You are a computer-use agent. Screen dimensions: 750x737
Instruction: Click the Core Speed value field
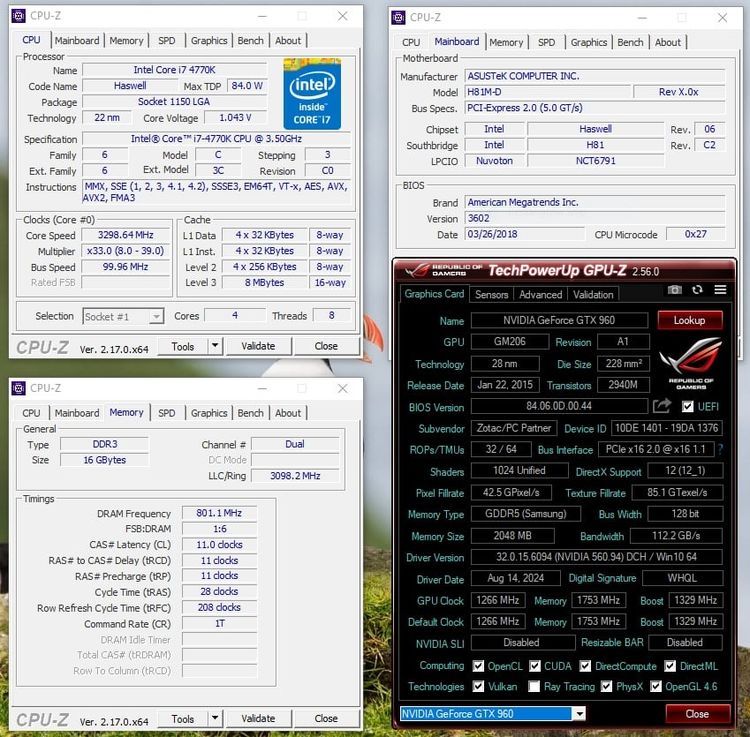click(x=126, y=235)
